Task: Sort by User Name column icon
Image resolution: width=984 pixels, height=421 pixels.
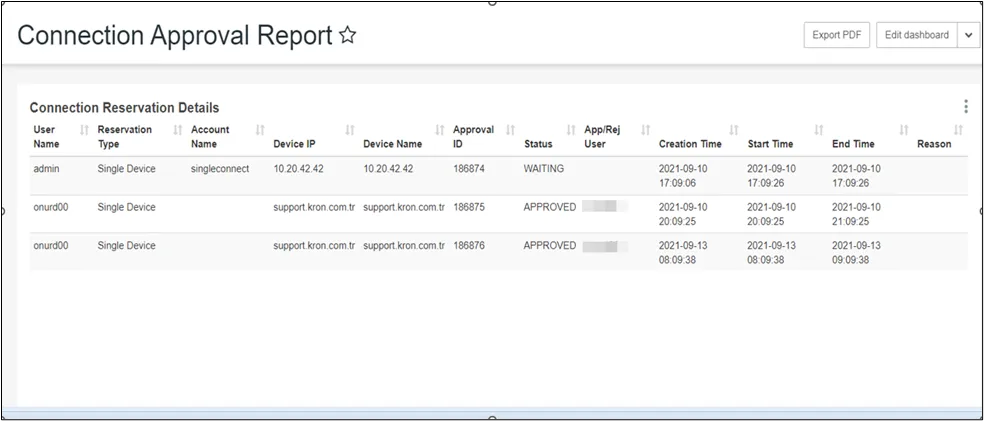Action: point(84,130)
